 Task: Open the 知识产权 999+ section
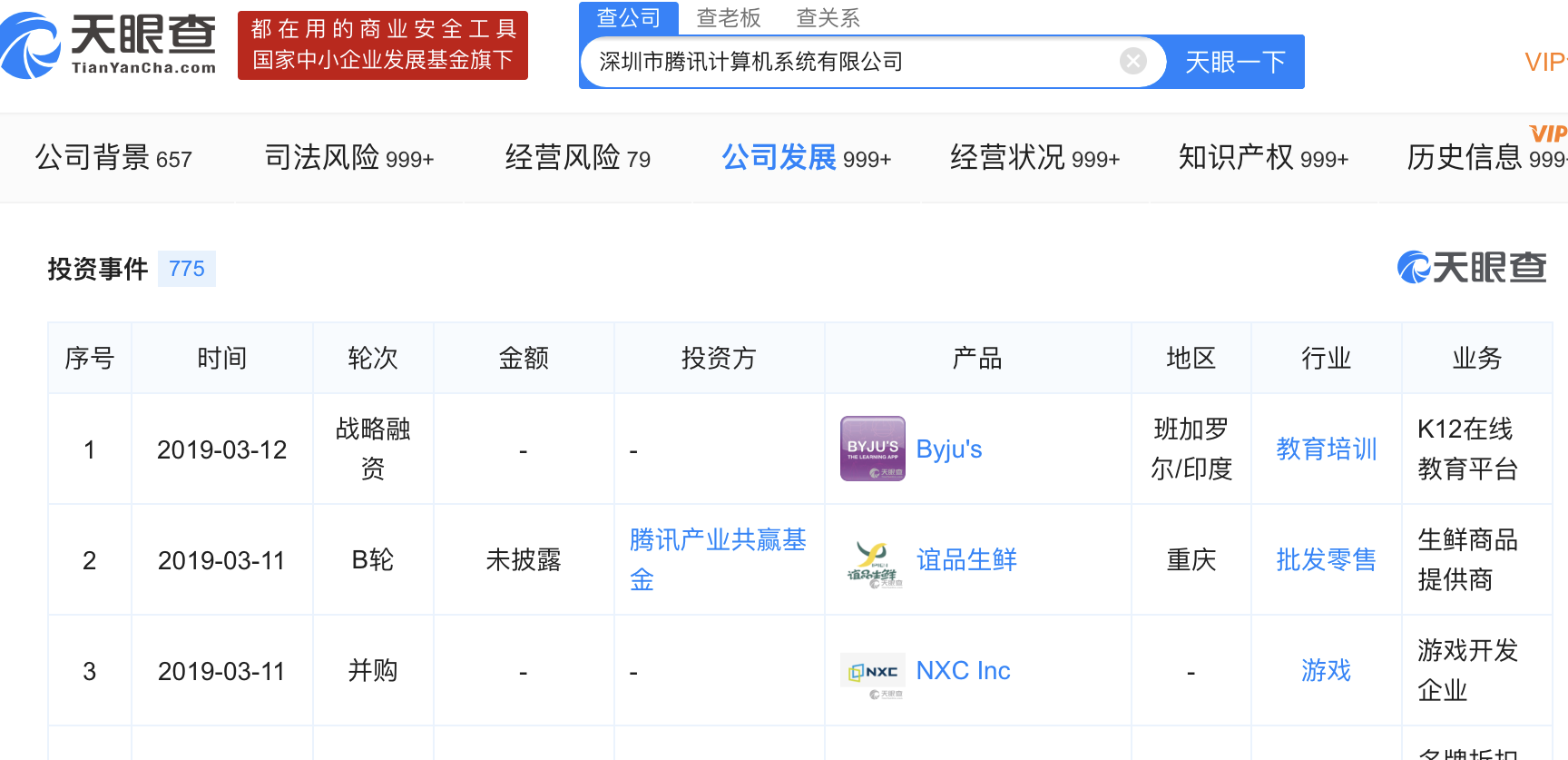pyautogui.click(x=1264, y=158)
